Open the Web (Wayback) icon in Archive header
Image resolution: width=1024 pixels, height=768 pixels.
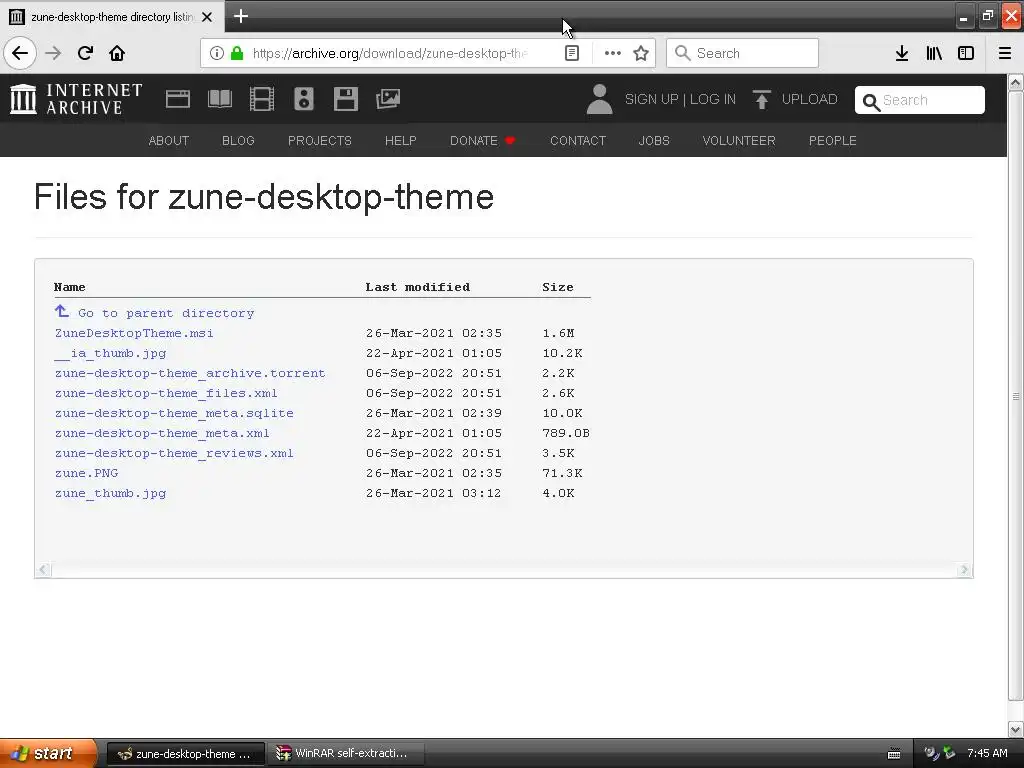(178, 99)
